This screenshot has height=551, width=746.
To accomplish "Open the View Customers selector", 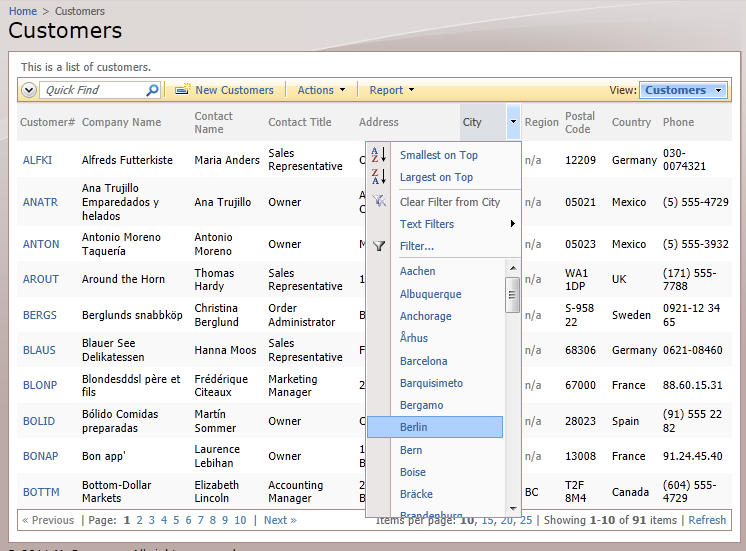I will click(683, 90).
